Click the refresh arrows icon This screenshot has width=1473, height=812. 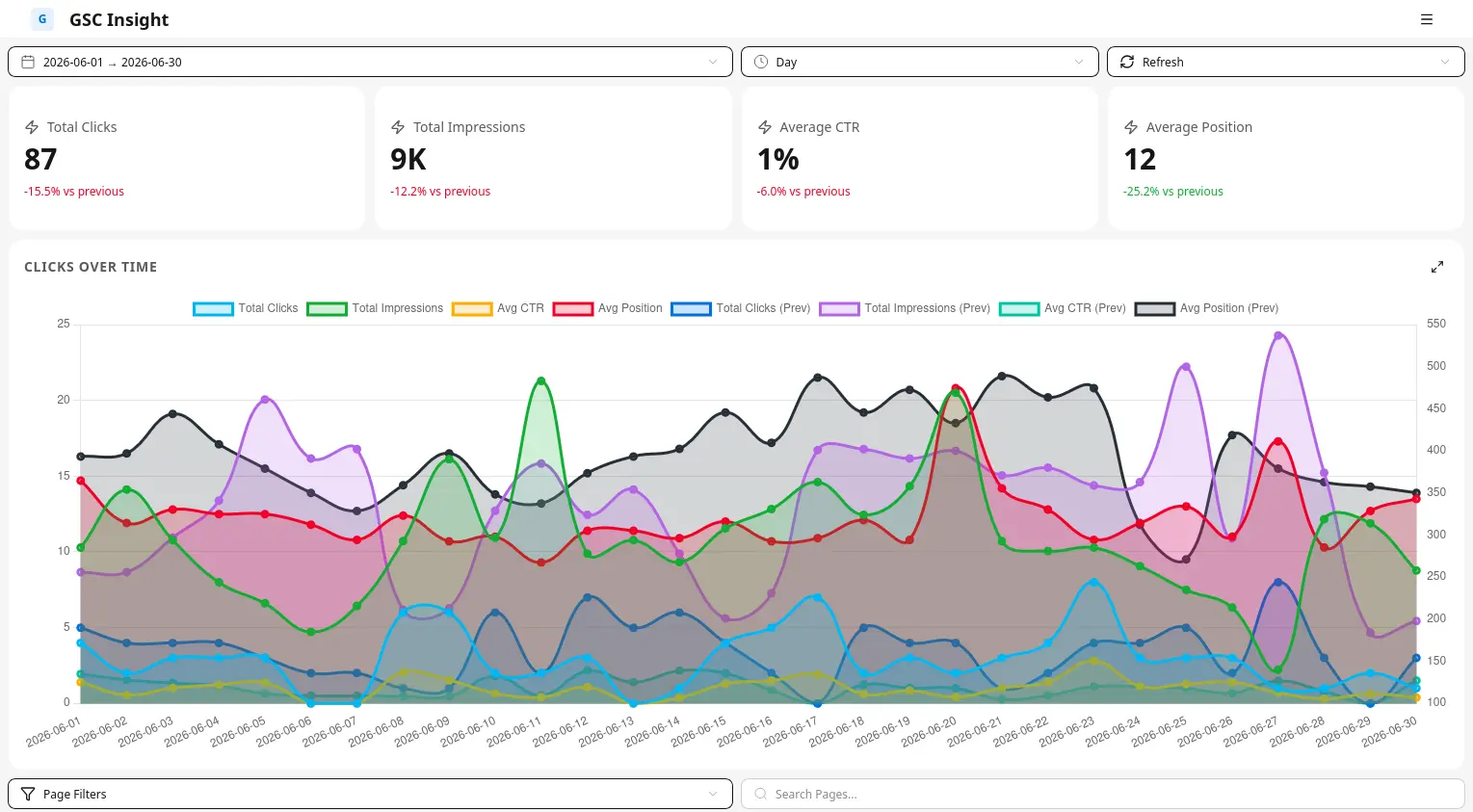pyautogui.click(x=1127, y=62)
